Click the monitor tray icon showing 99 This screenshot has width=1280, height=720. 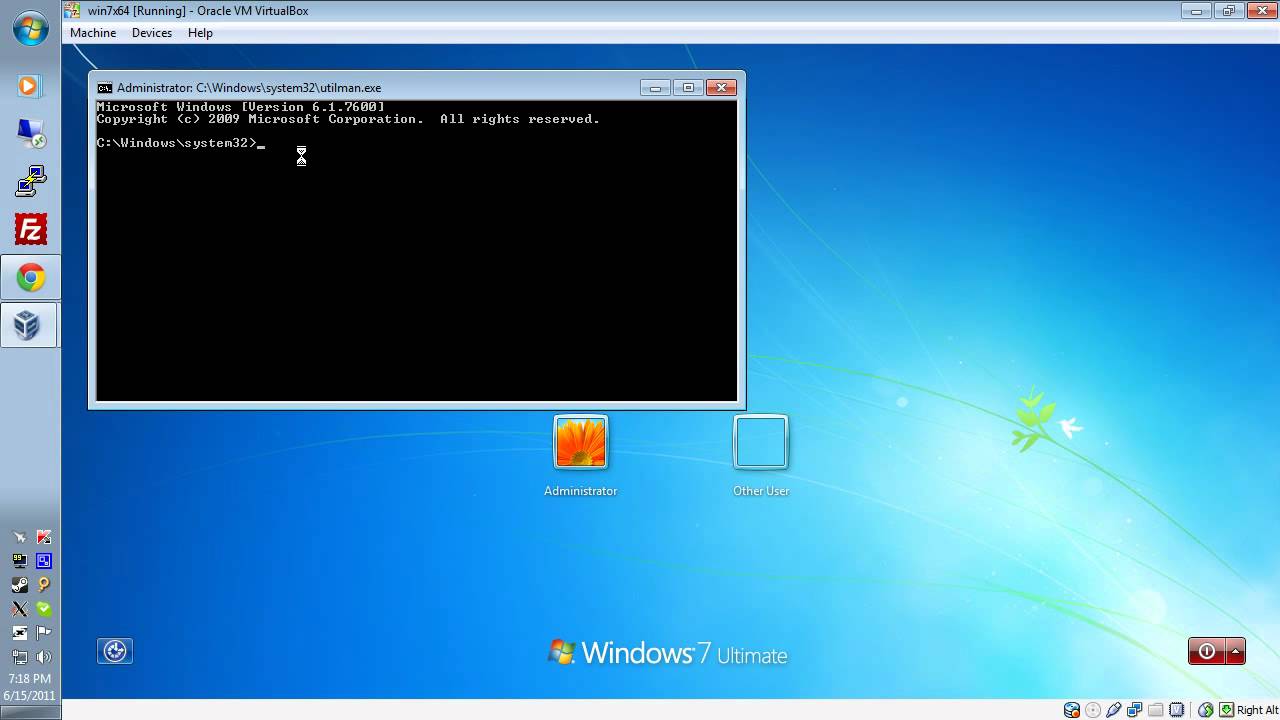click(x=20, y=561)
